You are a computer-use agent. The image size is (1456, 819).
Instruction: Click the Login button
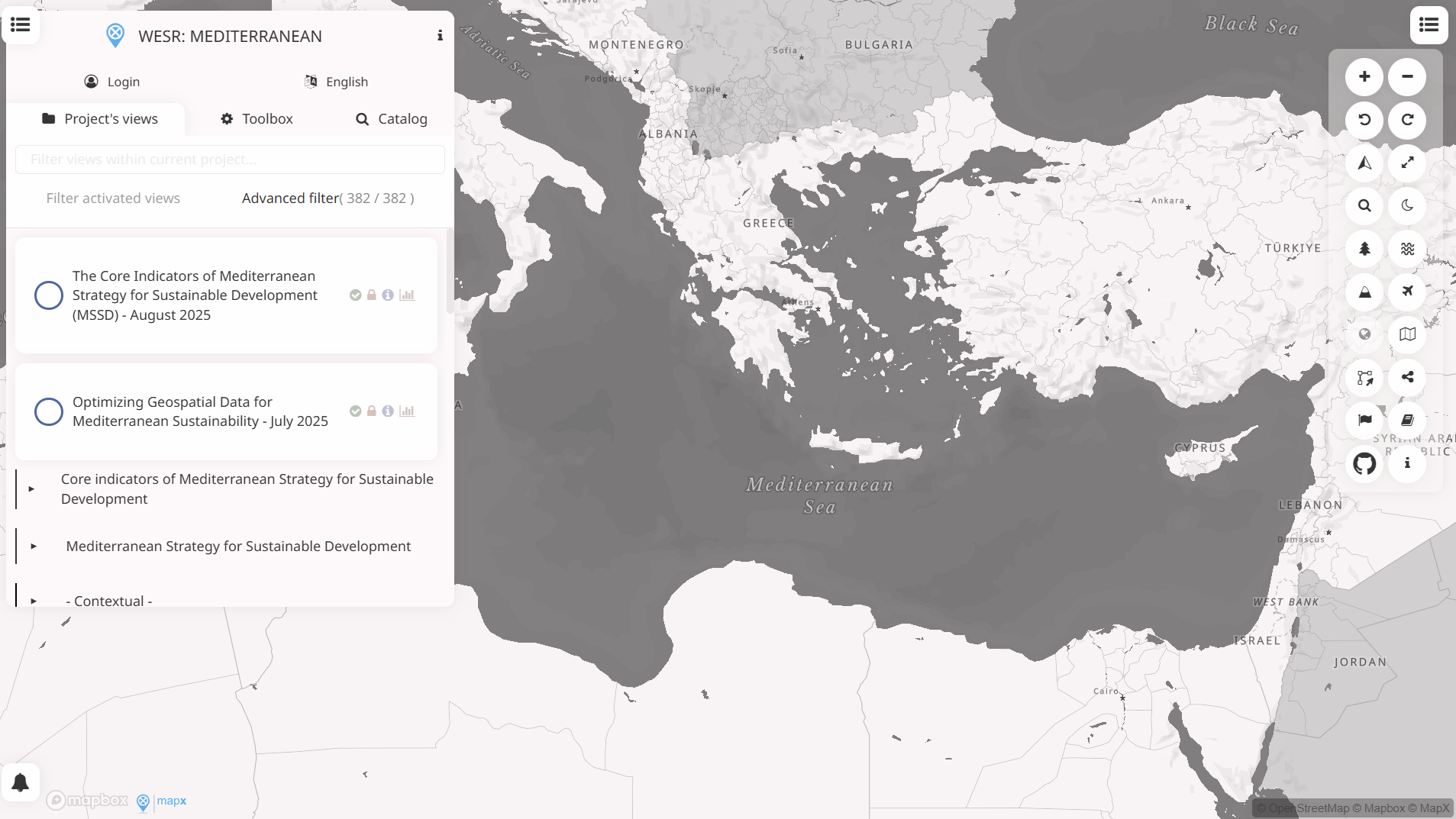pyautogui.click(x=112, y=81)
